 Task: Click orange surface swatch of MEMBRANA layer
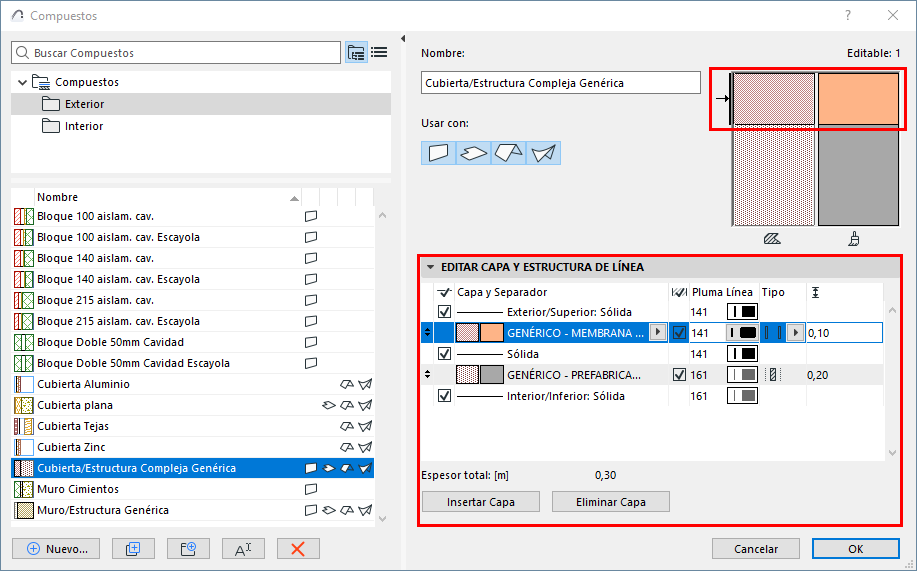(492, 333)
